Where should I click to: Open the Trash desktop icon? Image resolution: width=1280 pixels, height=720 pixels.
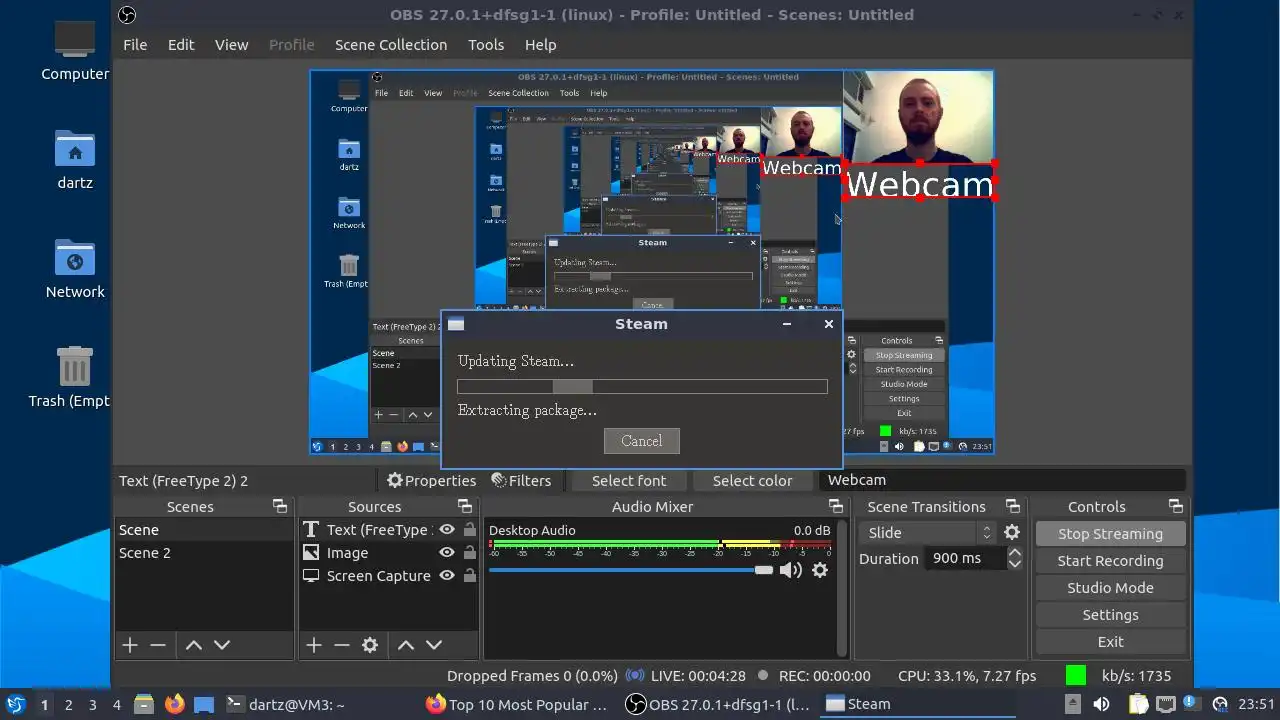point(75,377)
